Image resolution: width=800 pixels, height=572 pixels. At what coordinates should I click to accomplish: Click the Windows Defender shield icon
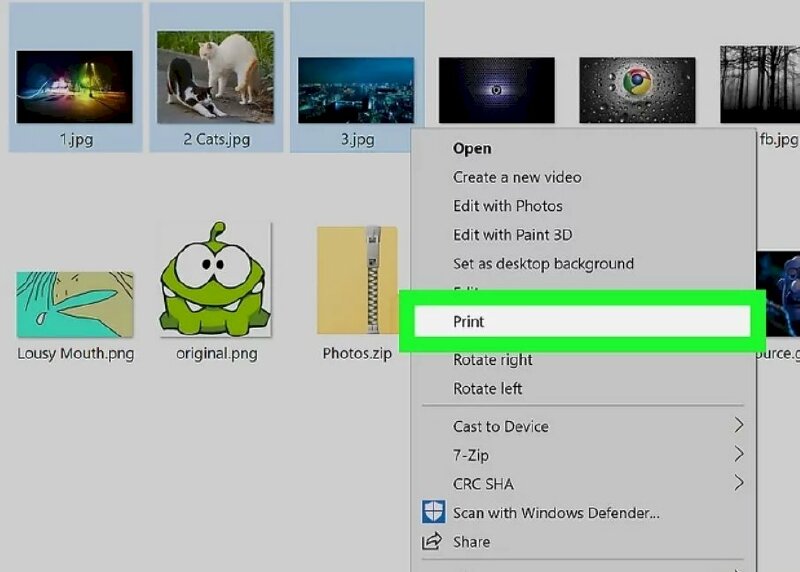click(433, 513)
